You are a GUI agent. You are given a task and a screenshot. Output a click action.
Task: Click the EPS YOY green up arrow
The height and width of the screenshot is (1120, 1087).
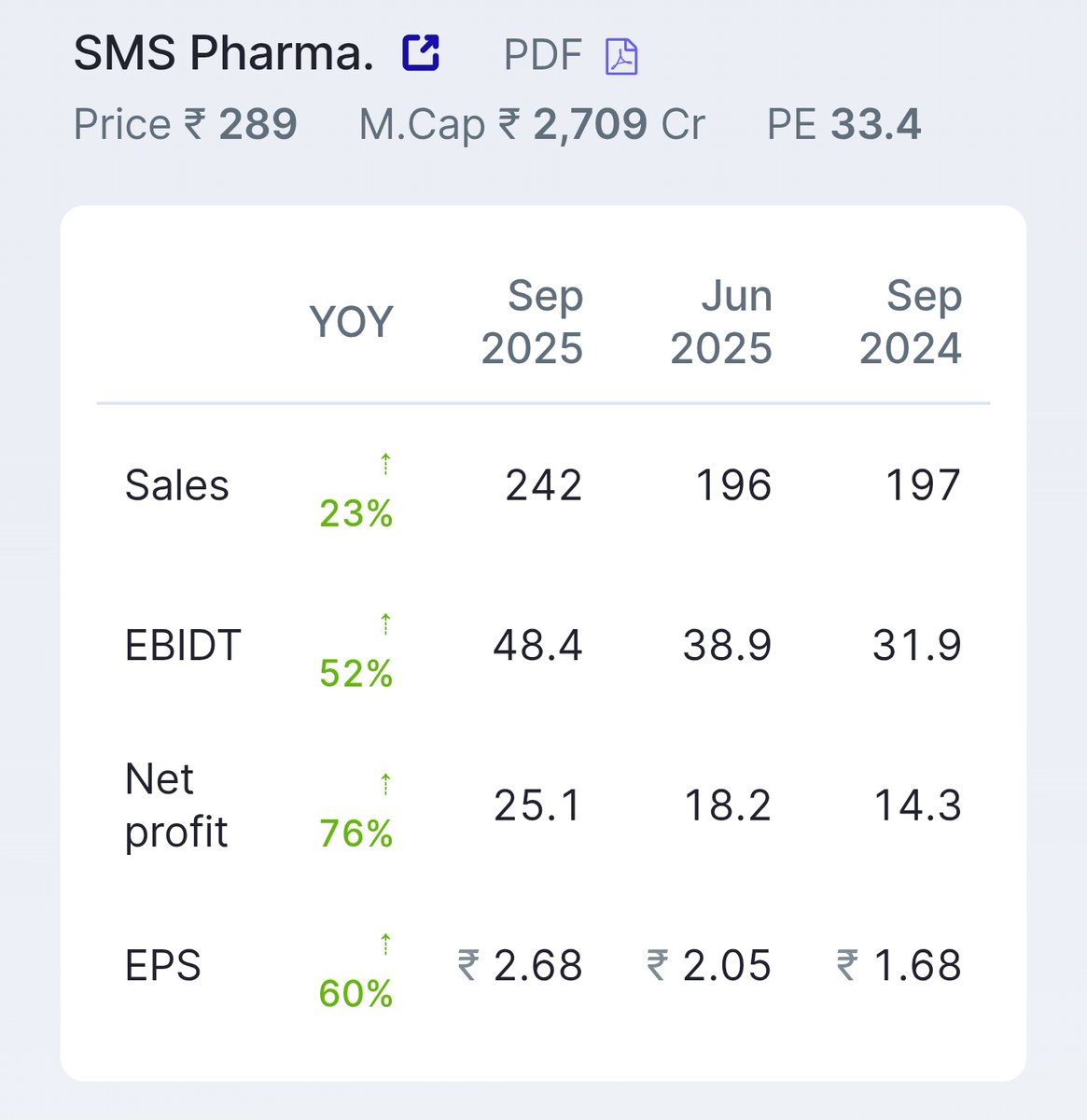pyautogui.click(x=385, y=944)
